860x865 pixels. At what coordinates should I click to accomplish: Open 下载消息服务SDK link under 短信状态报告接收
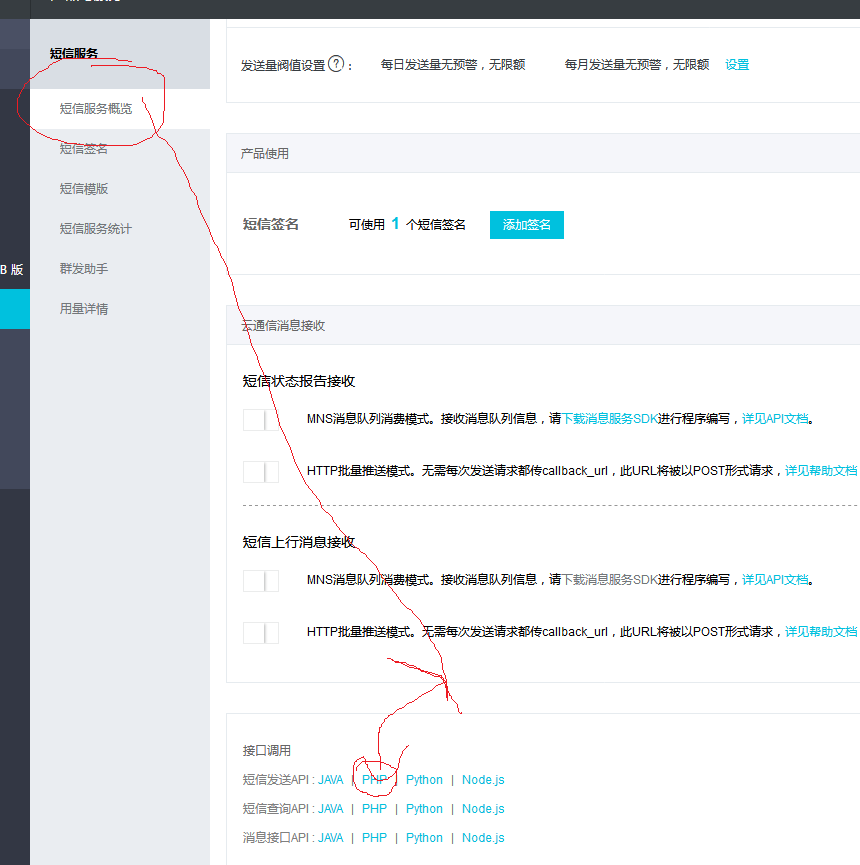[610, 419]
